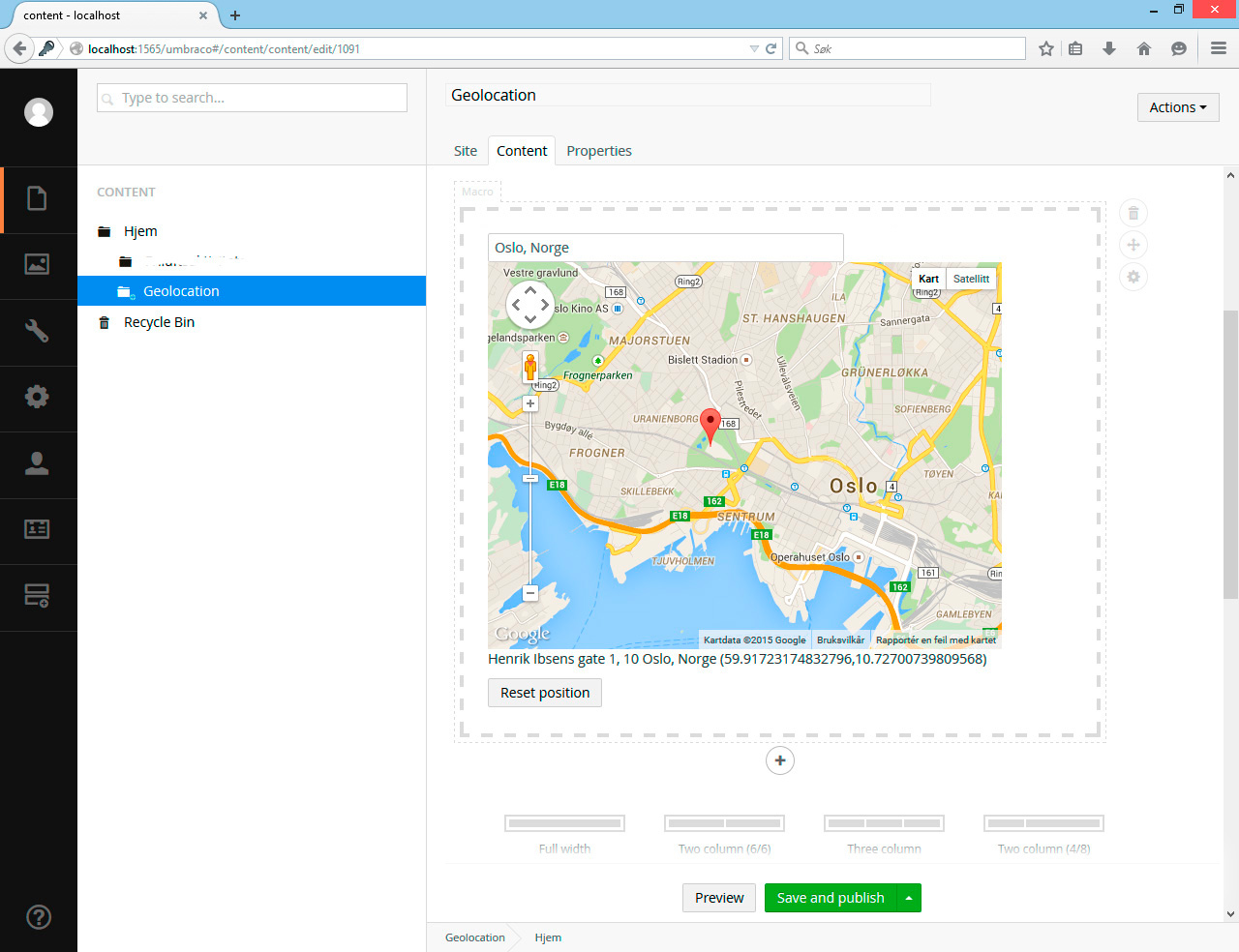
Task: Pan the map up
Action: tap(530, 290)
